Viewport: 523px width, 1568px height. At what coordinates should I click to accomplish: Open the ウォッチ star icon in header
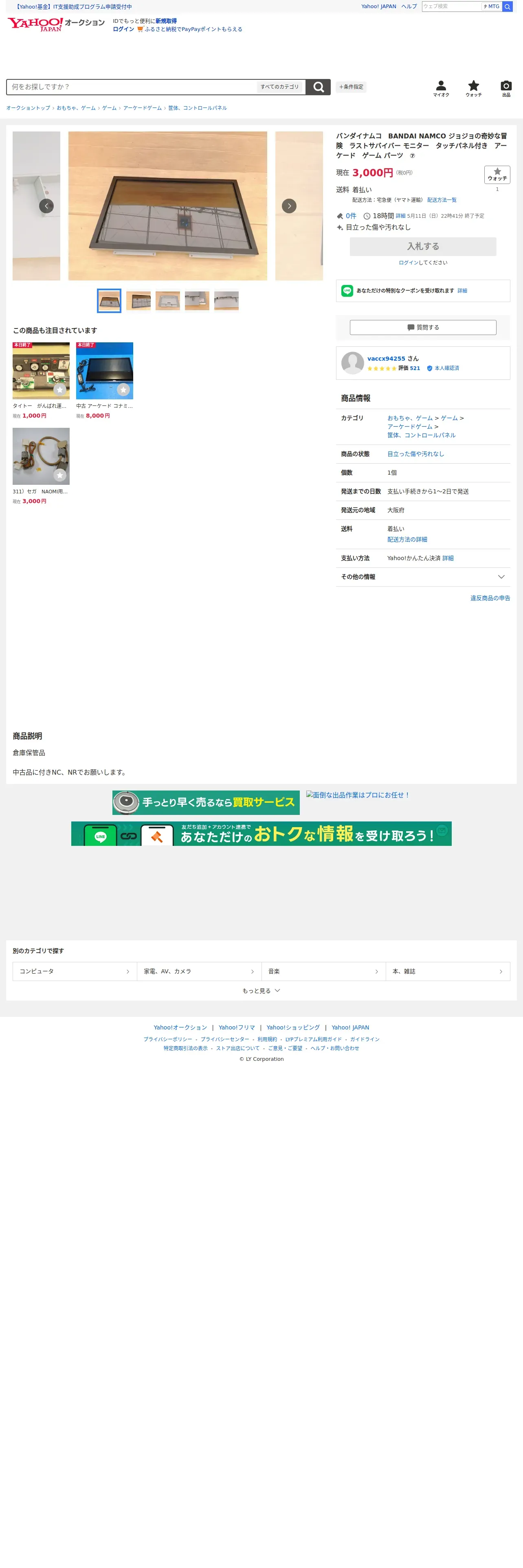click(x=473, y=89)
